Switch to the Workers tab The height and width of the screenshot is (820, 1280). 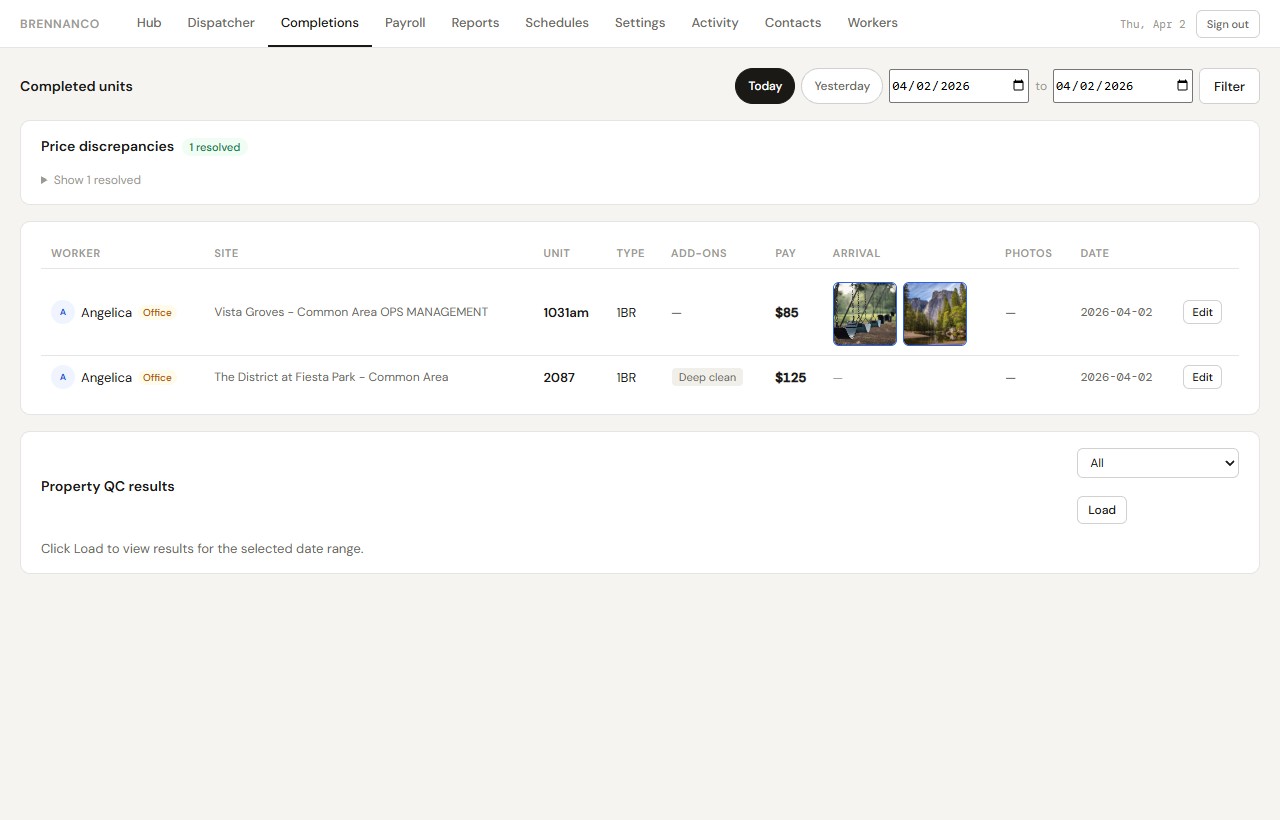[872, 23]
